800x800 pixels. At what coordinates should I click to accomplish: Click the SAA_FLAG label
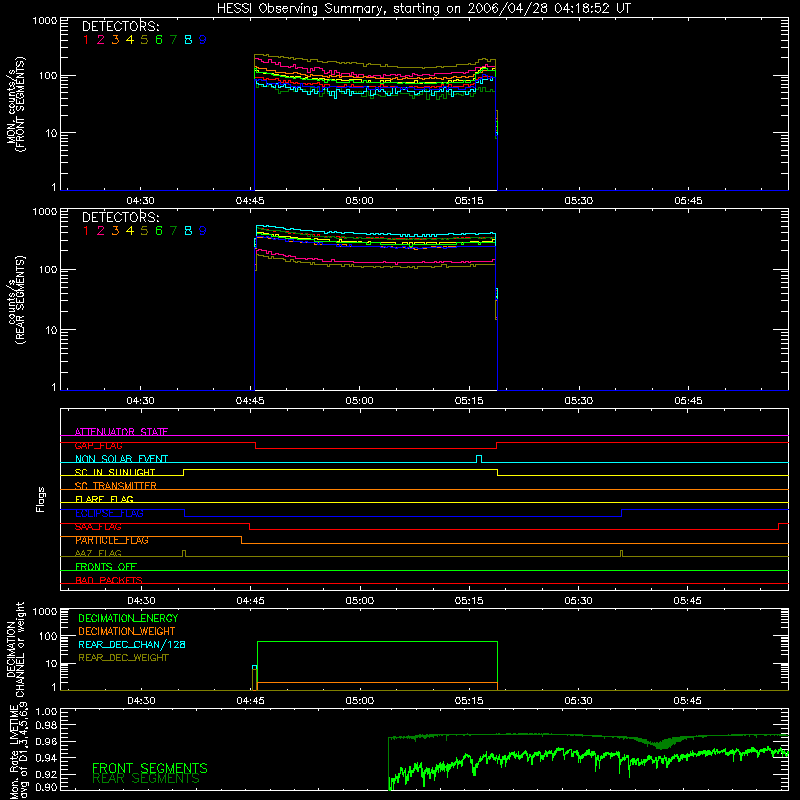[x=98, y=527]
